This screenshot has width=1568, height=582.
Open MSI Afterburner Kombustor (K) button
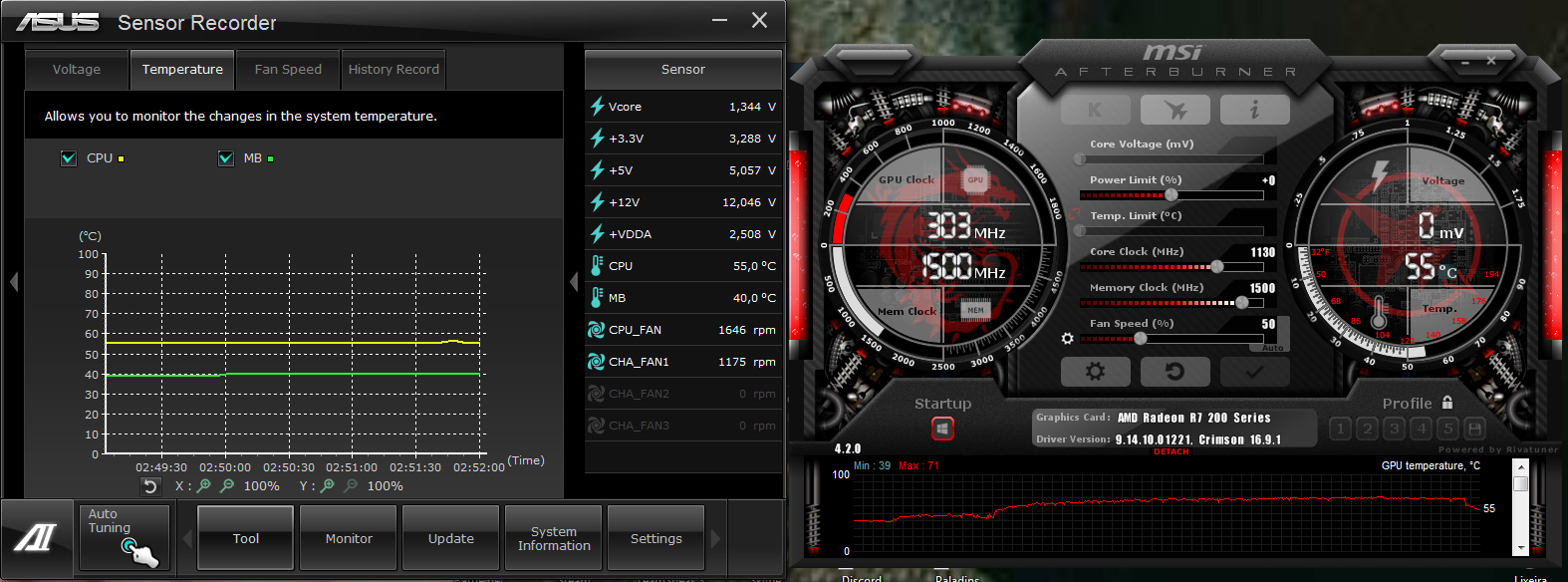tap(1096, 110)
